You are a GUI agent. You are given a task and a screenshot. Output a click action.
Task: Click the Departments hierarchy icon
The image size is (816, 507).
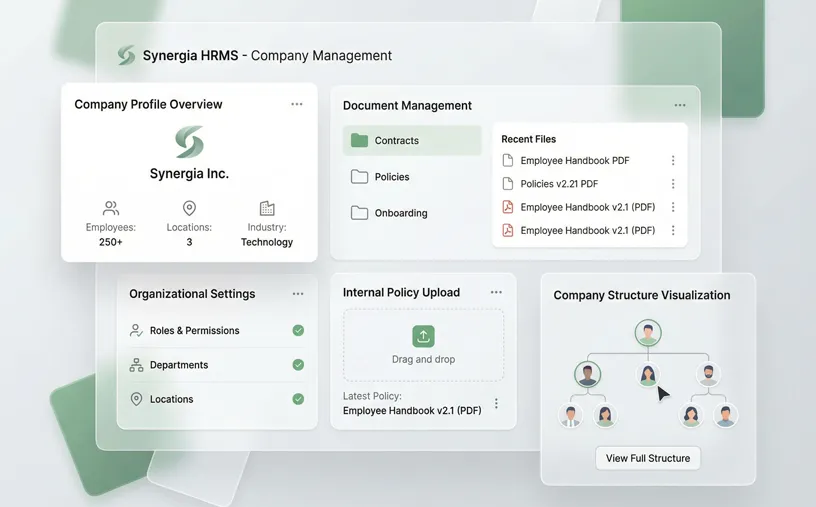point(136,365)
